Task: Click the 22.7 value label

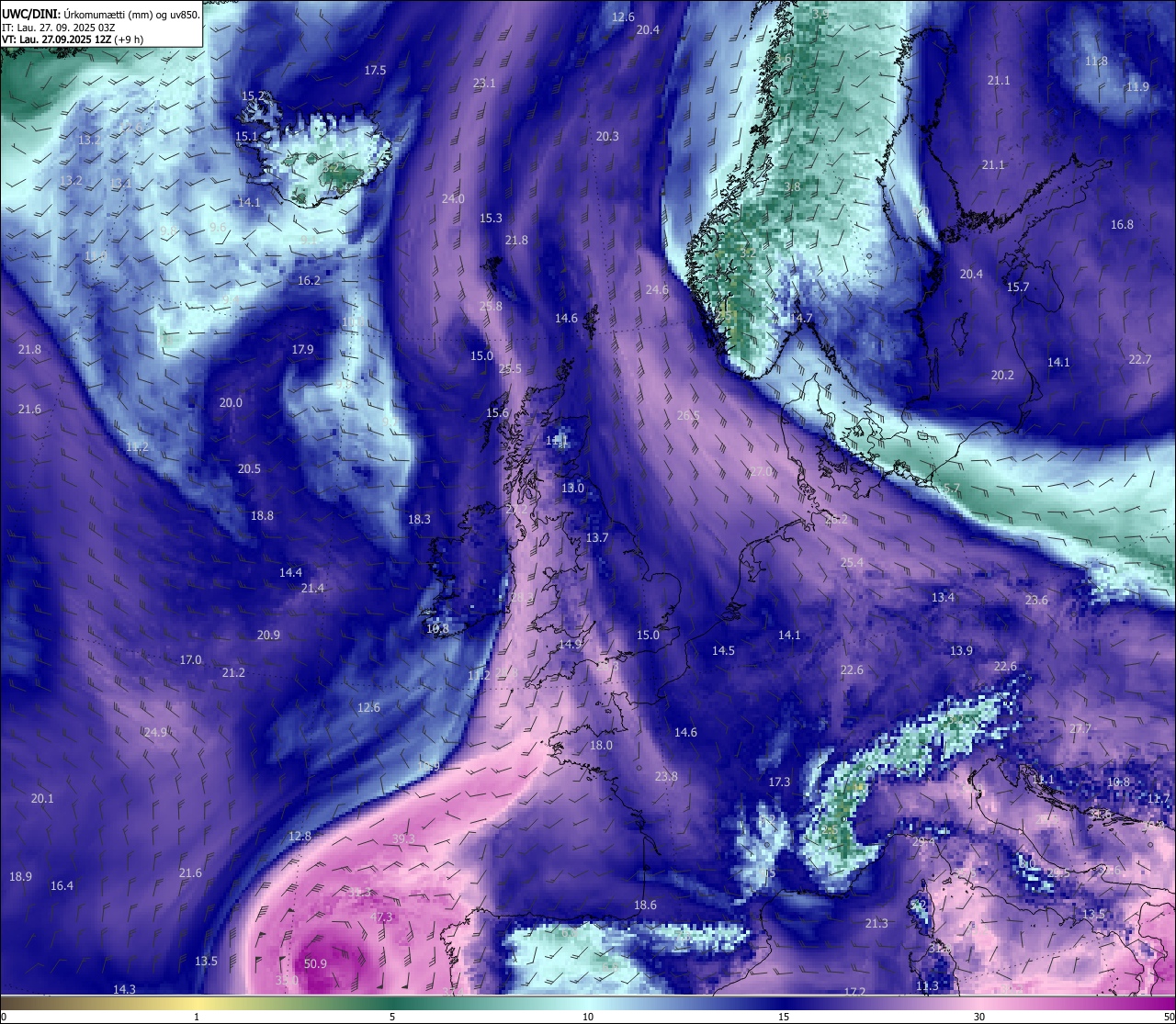Action: click(x=1139, y=359)
